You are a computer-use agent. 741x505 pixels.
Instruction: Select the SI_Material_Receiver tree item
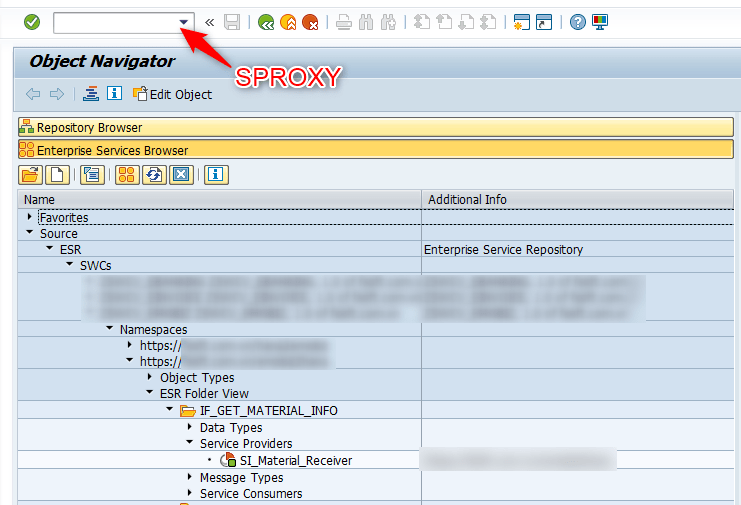click(295, 460)
